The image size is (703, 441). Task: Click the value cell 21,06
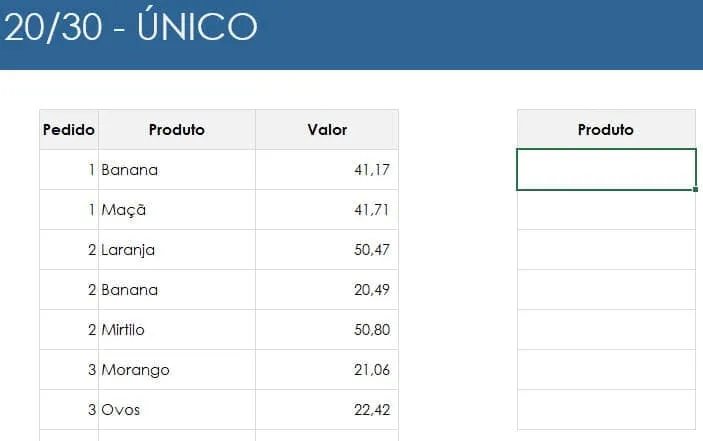(x=327, y=370)
